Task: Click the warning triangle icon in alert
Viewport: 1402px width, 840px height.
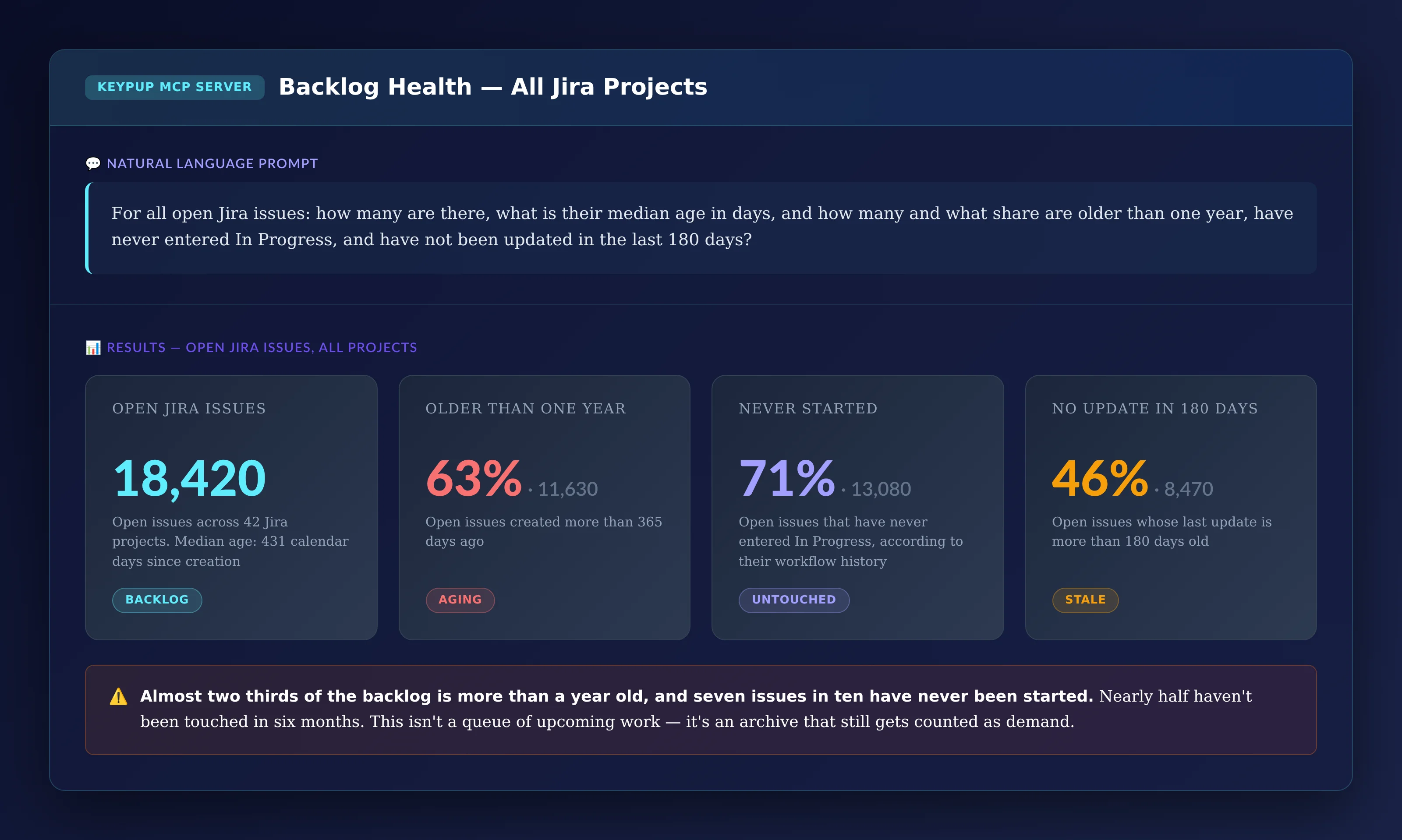Action: pyautogui.click(x=118, y=696)
